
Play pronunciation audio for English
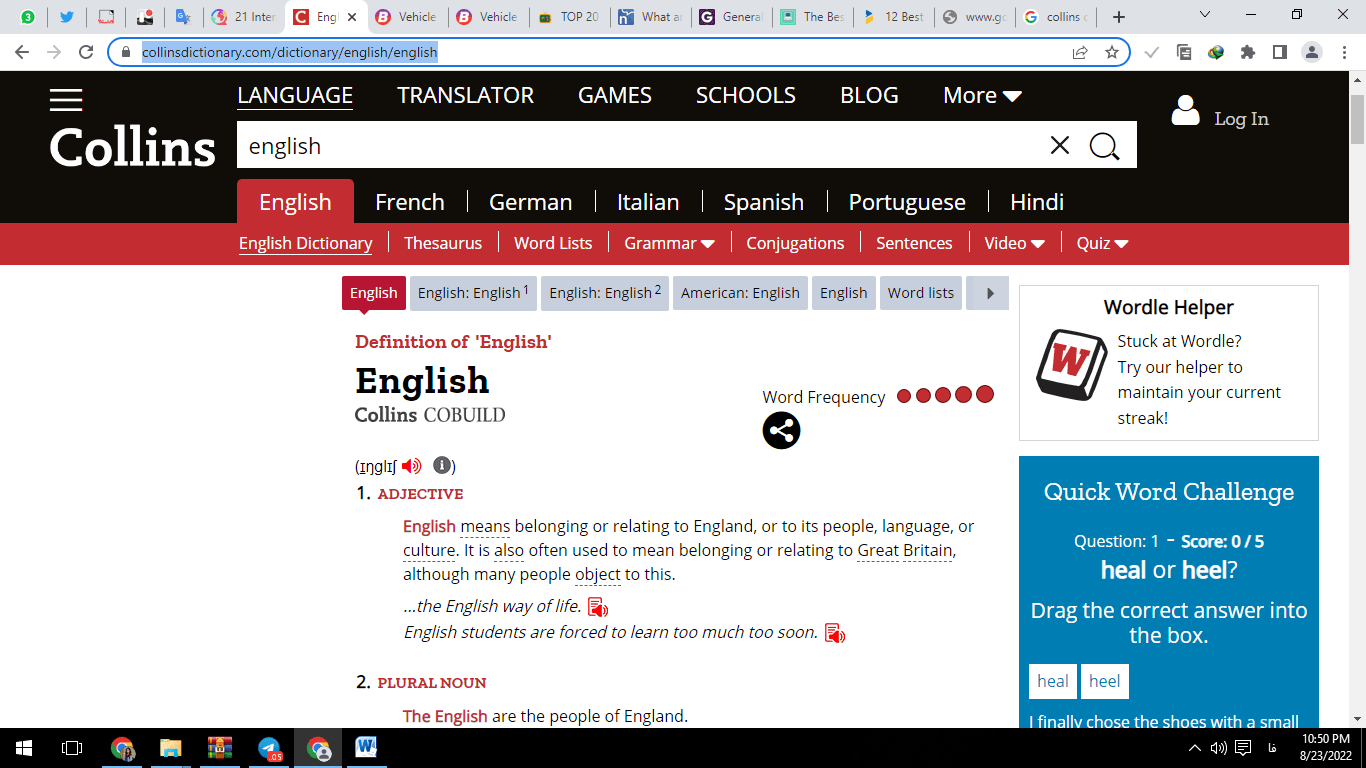tap(411, 466)
